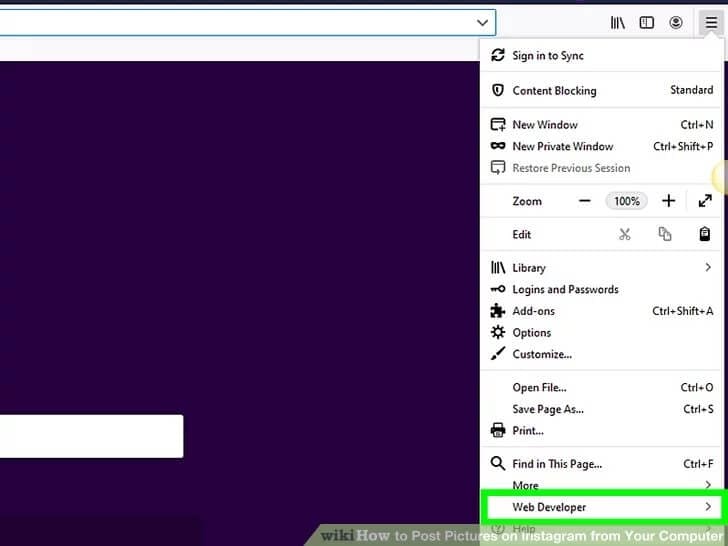Decrease zoom with the minus button
The height and width of the screenshot is (546, 728).
tap(585, 201)
